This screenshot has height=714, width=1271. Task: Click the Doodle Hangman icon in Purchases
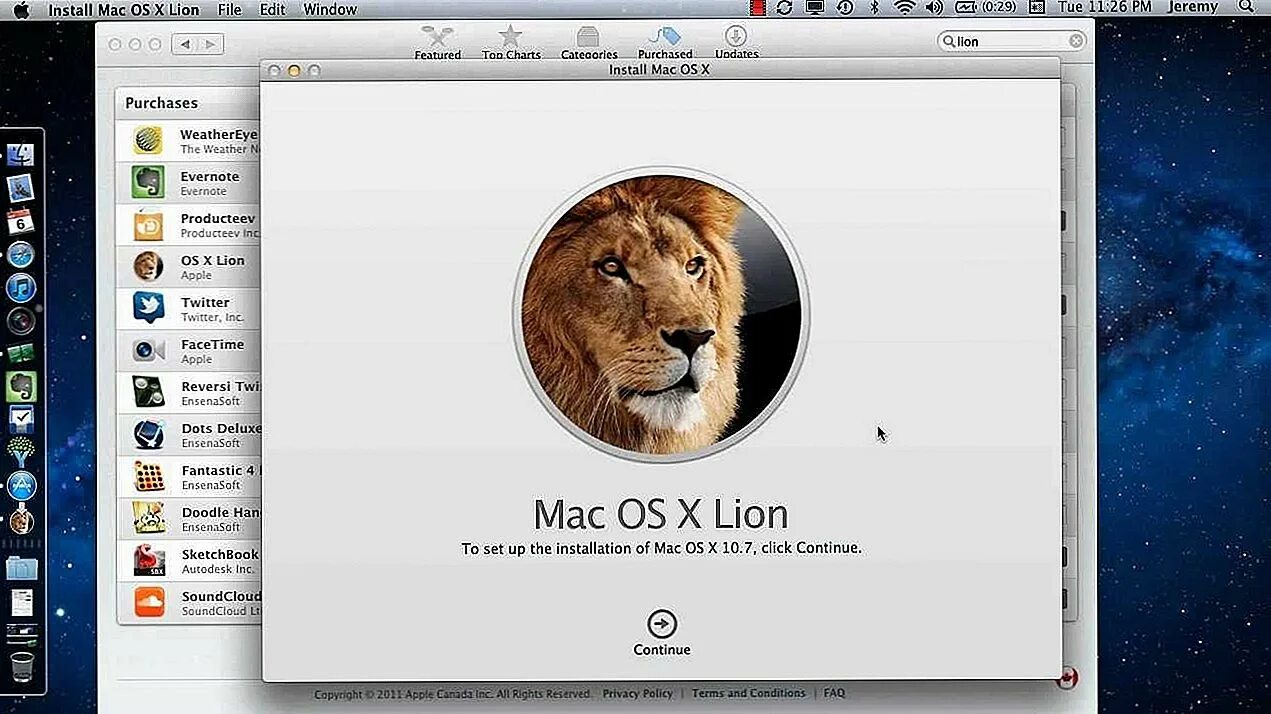pyautogui.click(x=148, y=518)
